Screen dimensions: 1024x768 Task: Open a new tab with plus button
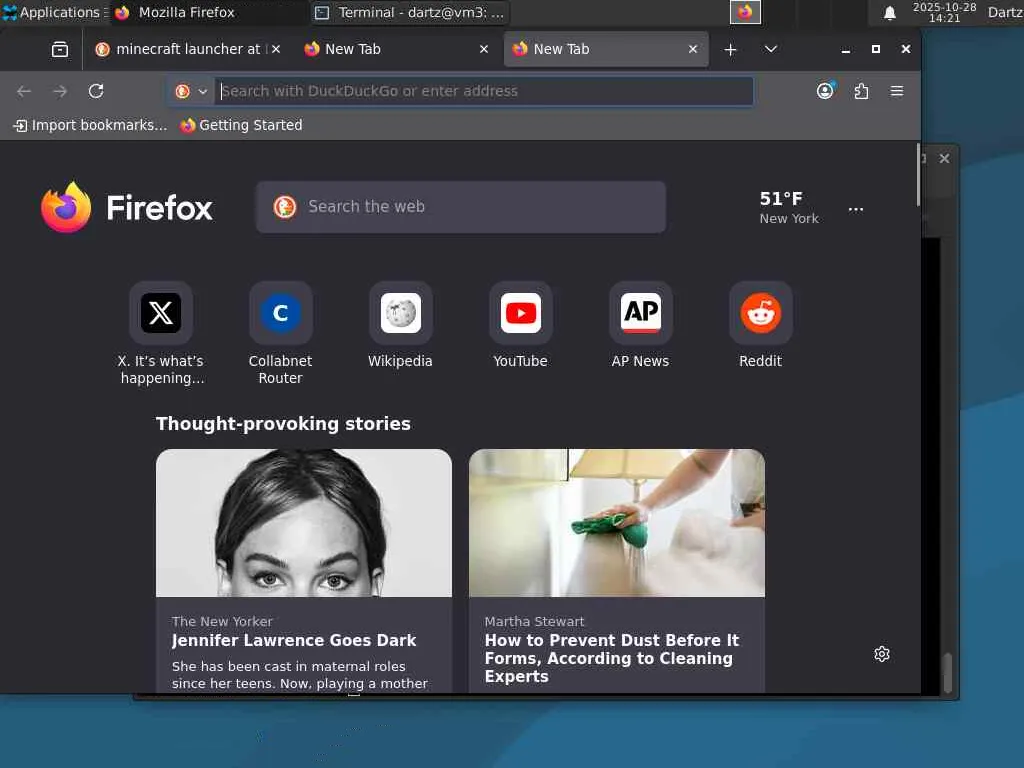click(730, 50)
